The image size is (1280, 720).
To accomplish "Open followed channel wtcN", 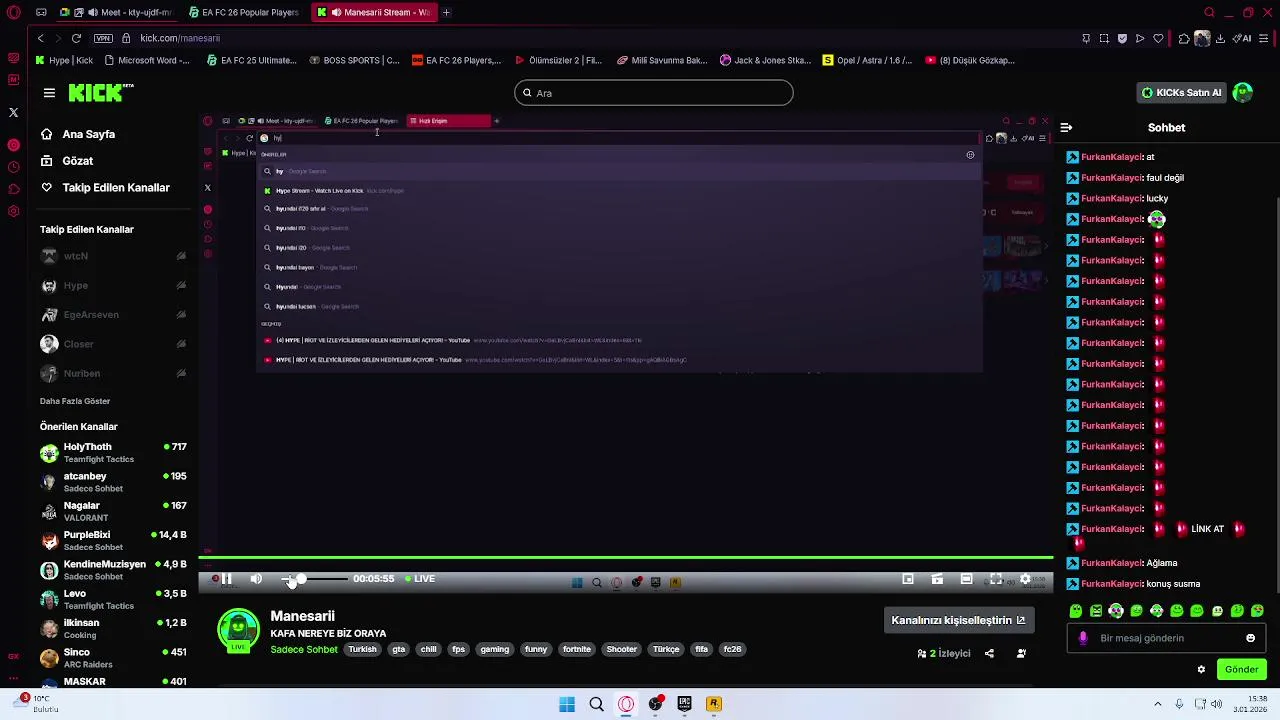I will pyautogui.click(x=113, y=256).
